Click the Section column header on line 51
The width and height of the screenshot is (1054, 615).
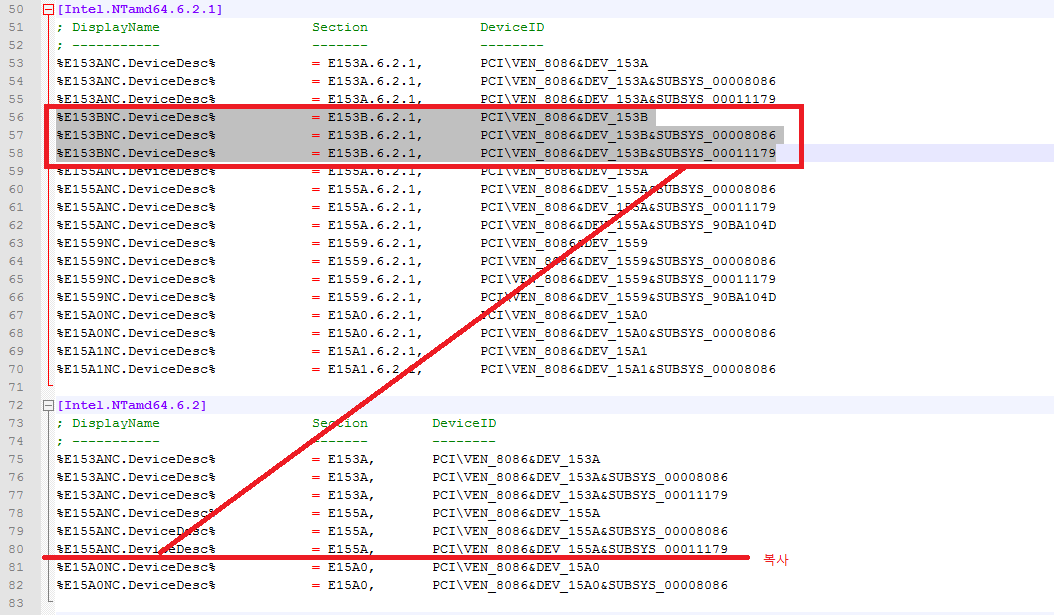tap(339, 28)
